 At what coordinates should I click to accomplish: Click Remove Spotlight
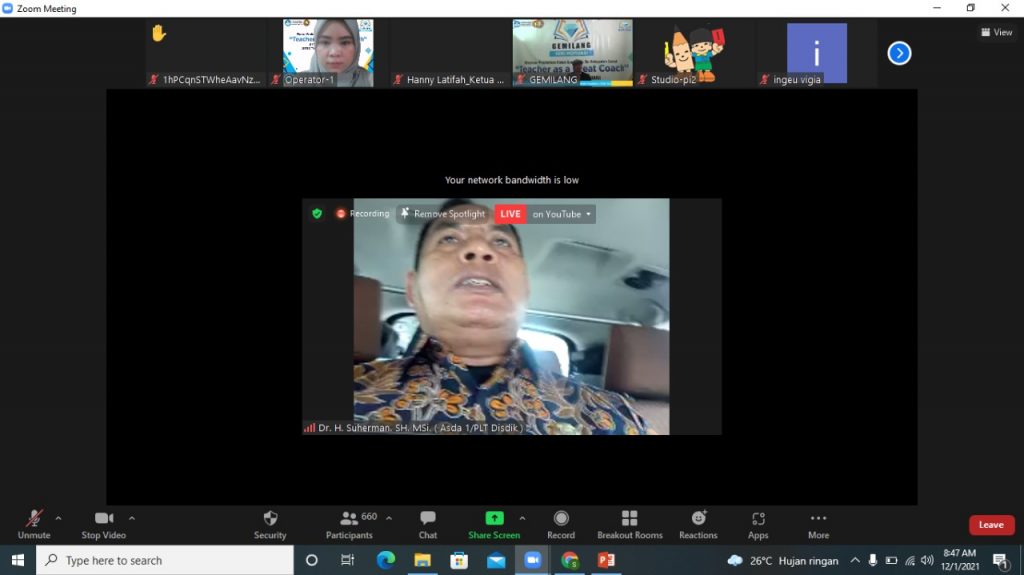coord(442,214)
